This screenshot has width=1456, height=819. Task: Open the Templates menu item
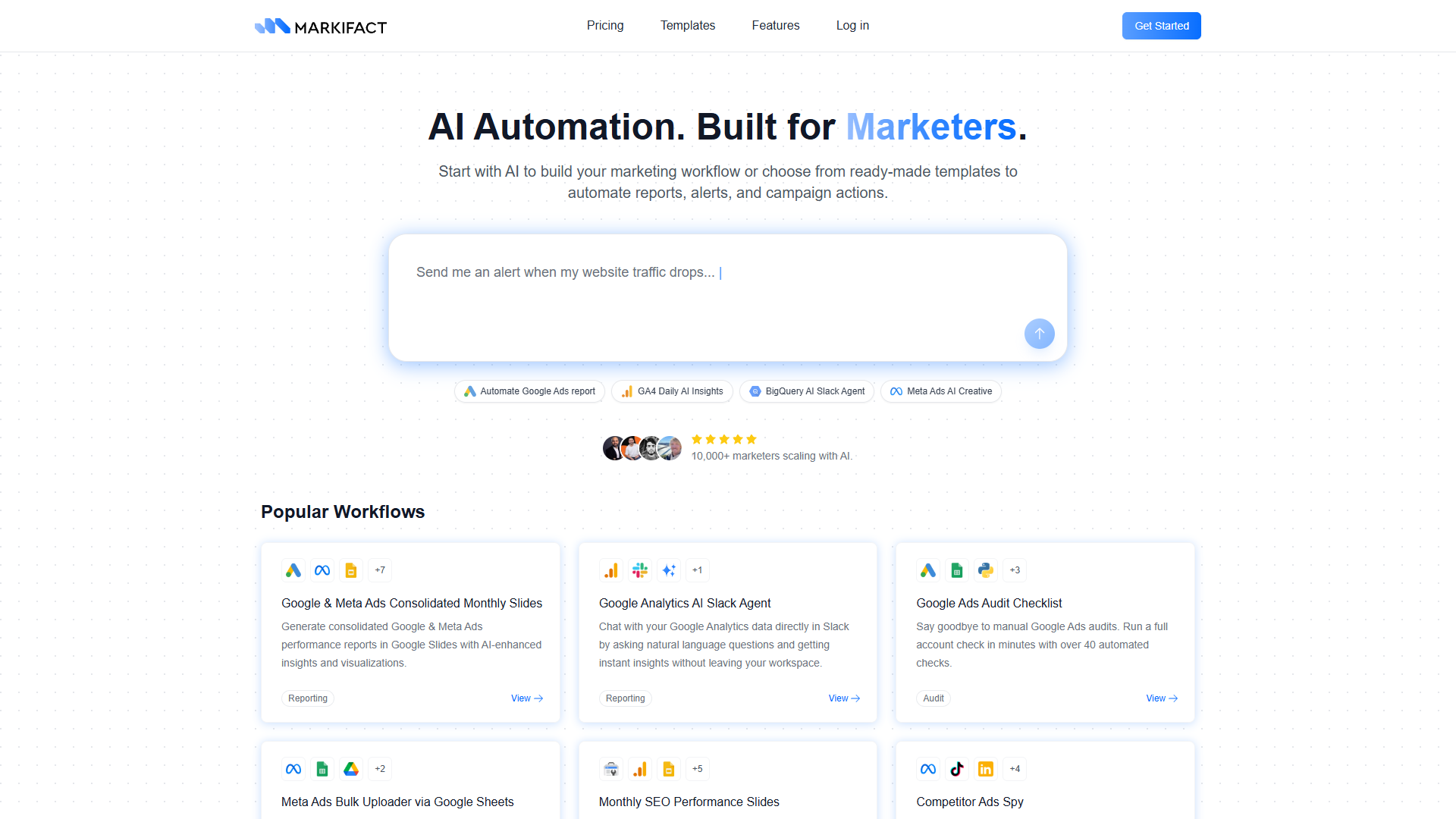click(688, 26)
